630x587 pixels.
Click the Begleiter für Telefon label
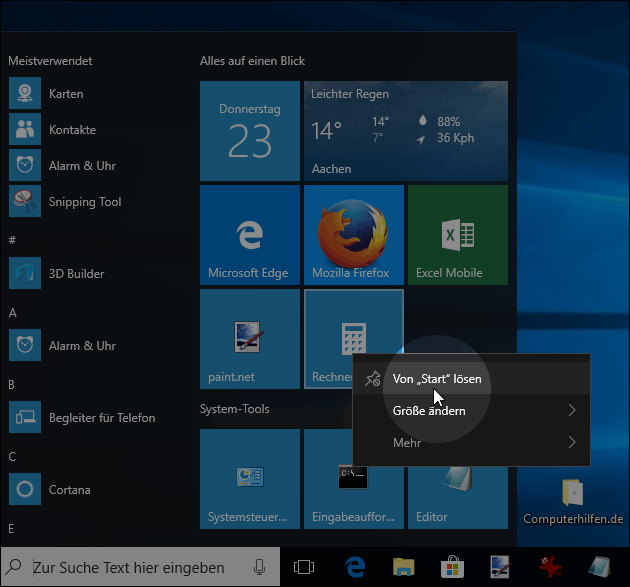102,417
